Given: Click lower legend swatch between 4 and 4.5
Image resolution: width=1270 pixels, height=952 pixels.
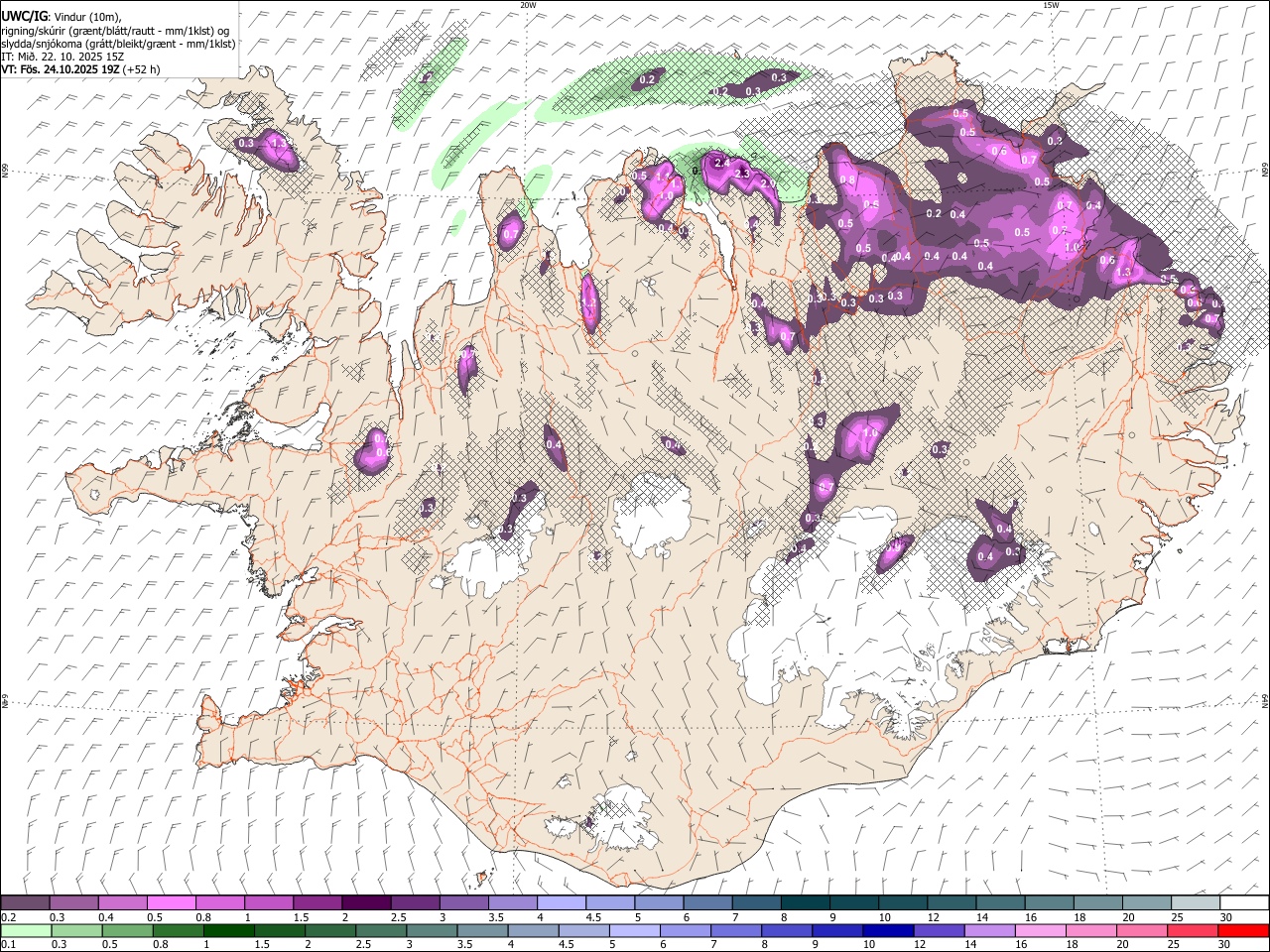Looking at the screenshot, I should click(x=533, y=930).
